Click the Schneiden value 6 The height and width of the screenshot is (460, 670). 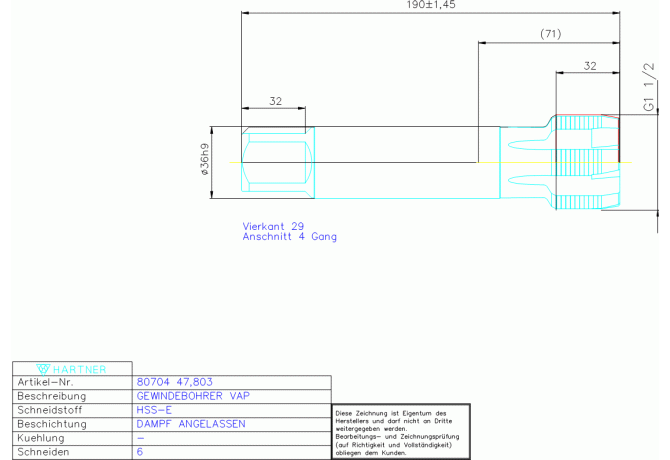pyautogui.click(x=139, y=452)
